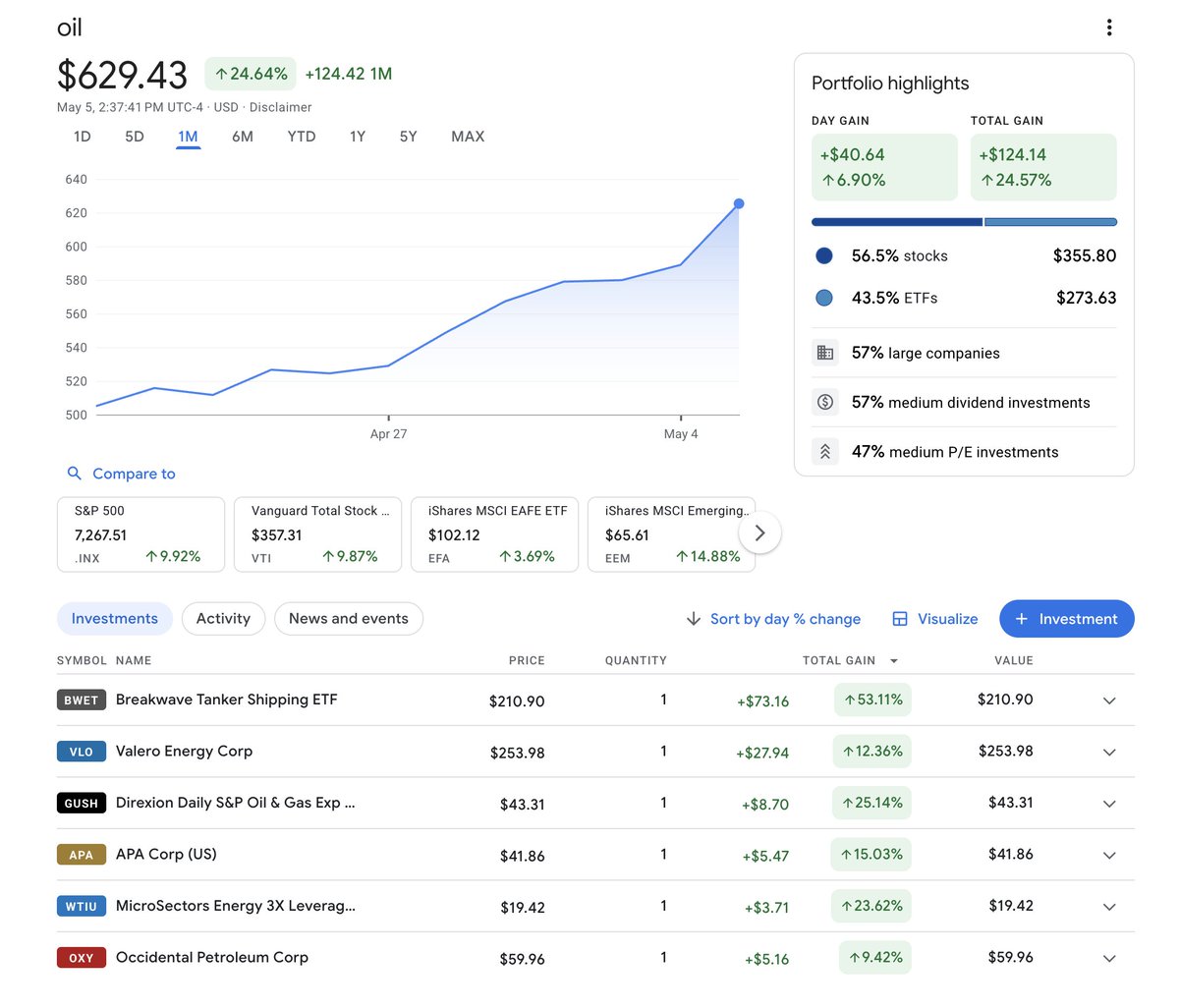Click the stocks dark blue legend dot
The width and height of the screenshot is (1179, 1008).
click(x=824, y=255)
